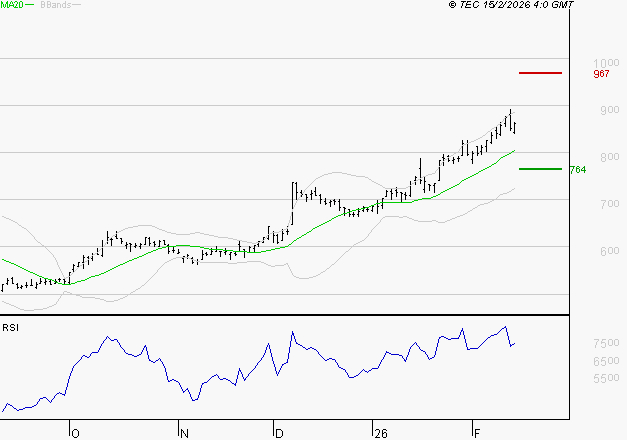Click the 900 price axis label
Image resolution: width=627 pixels, height=440 pixels.
coord(610,110)
